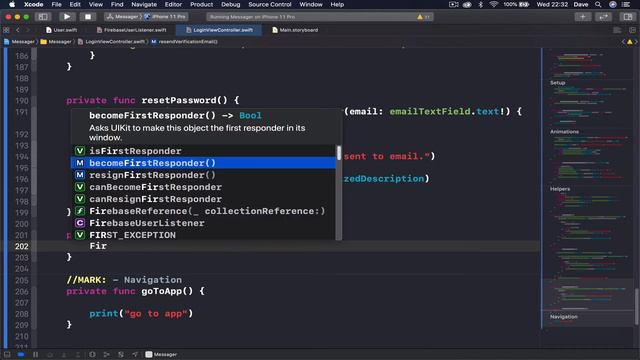Screen dimensions: 640x360
Task: Click the editor vertical scrollbar
Action: tap(637, 306)
